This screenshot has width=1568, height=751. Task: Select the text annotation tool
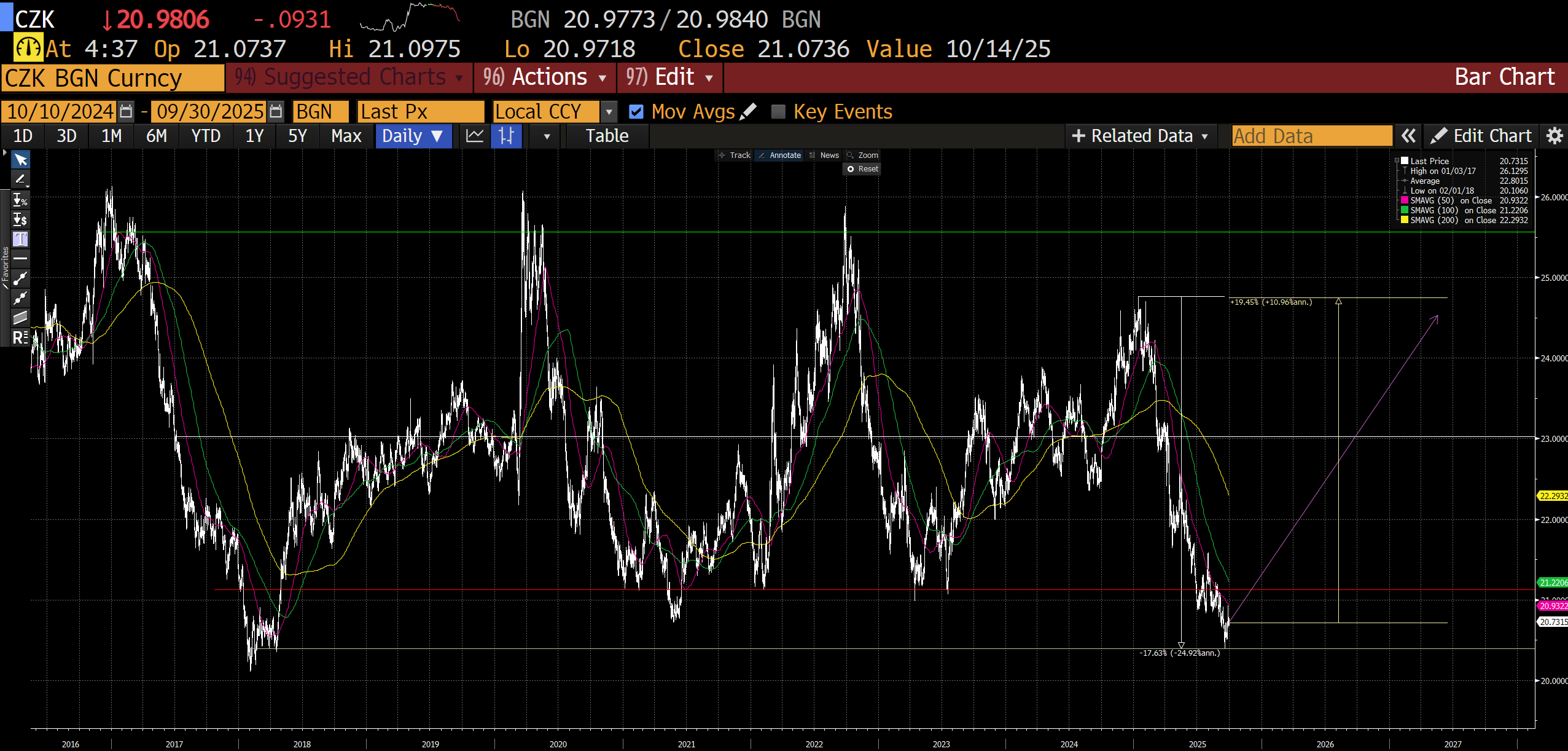(20, 239)
